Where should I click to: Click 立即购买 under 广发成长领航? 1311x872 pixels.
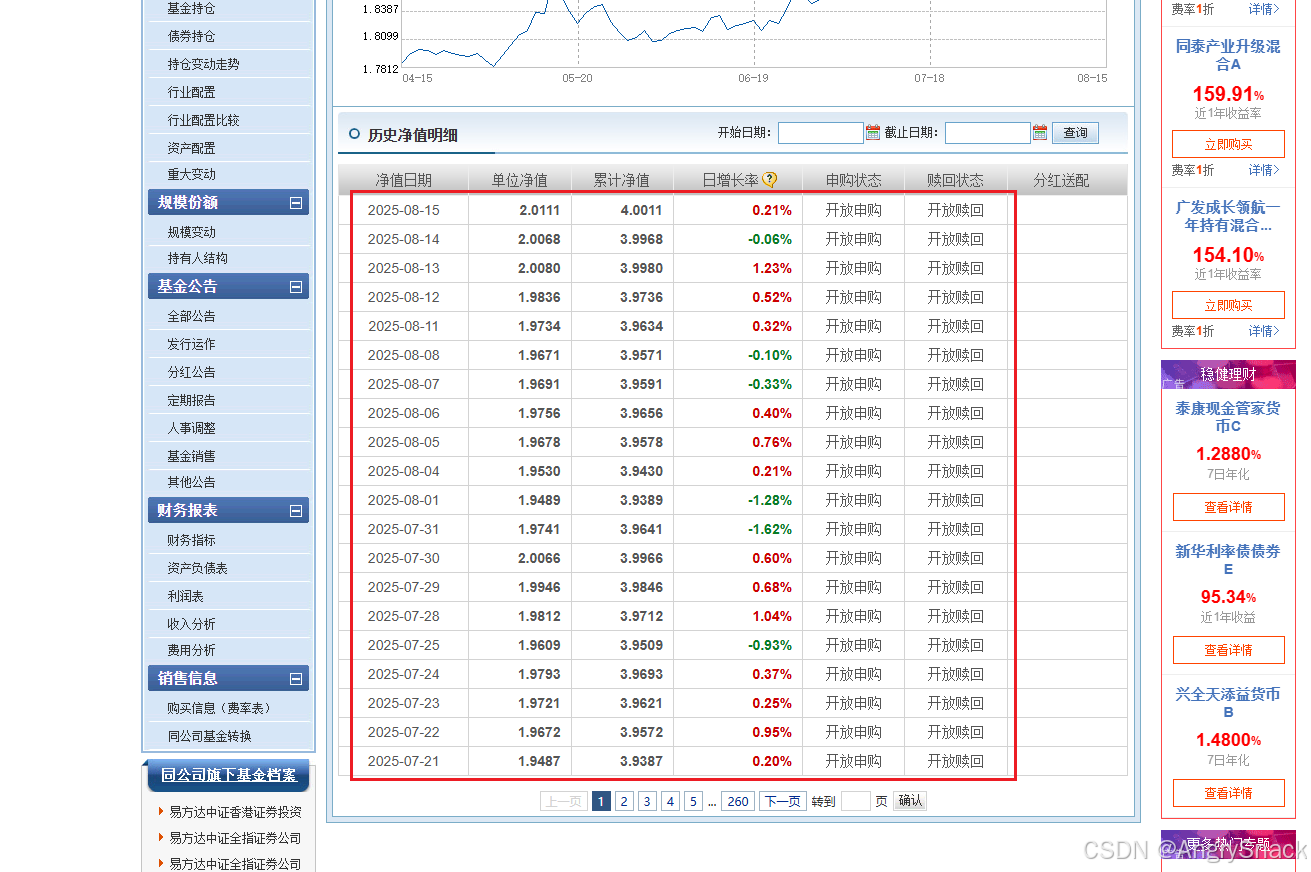pos(1228,305)
